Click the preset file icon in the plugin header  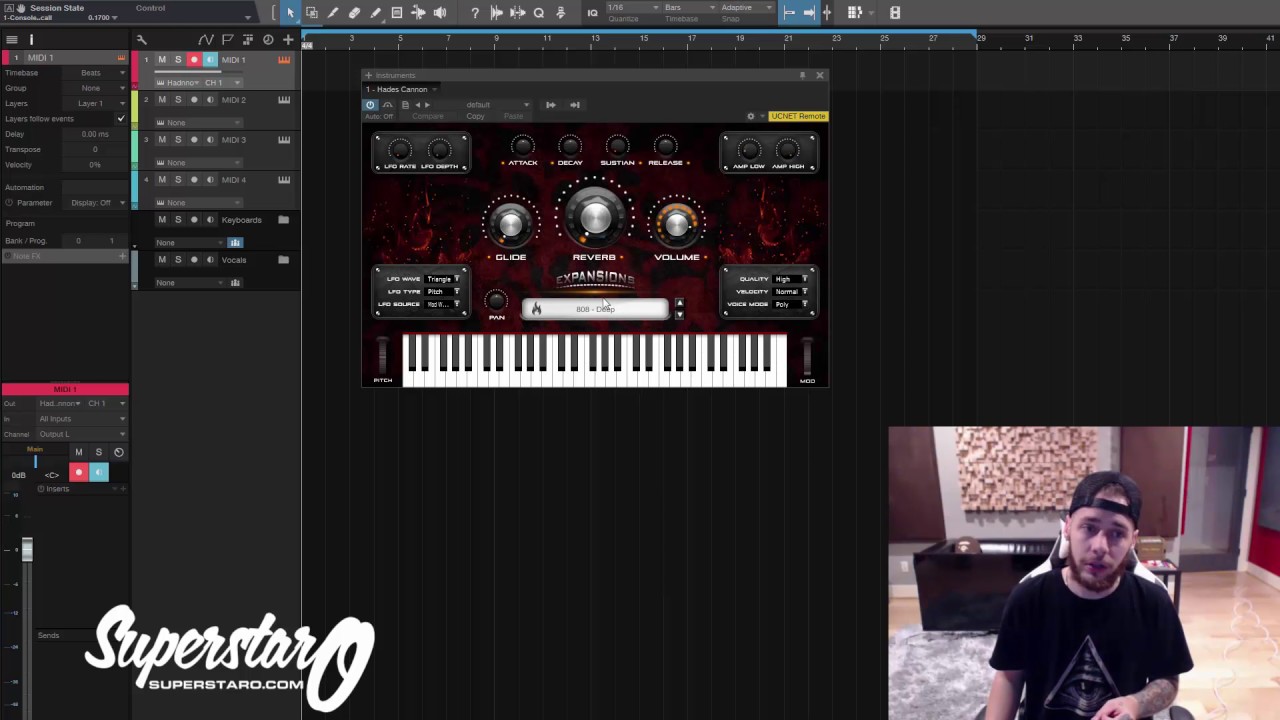click(405, 105)
